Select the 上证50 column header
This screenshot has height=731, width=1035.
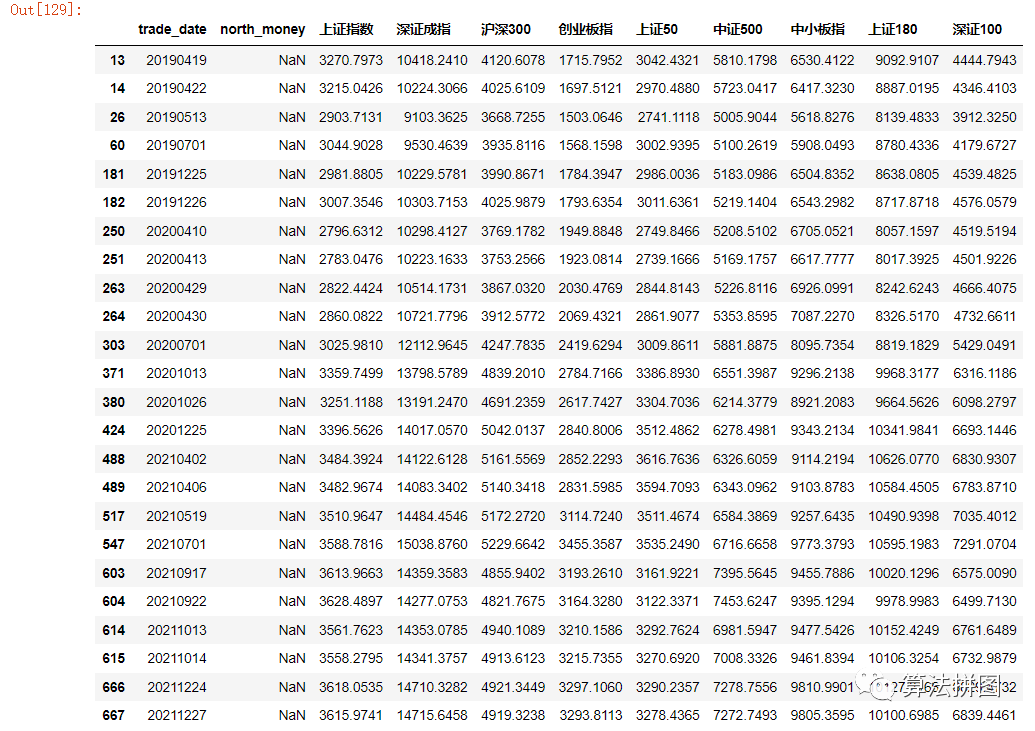tap(657, 30)
